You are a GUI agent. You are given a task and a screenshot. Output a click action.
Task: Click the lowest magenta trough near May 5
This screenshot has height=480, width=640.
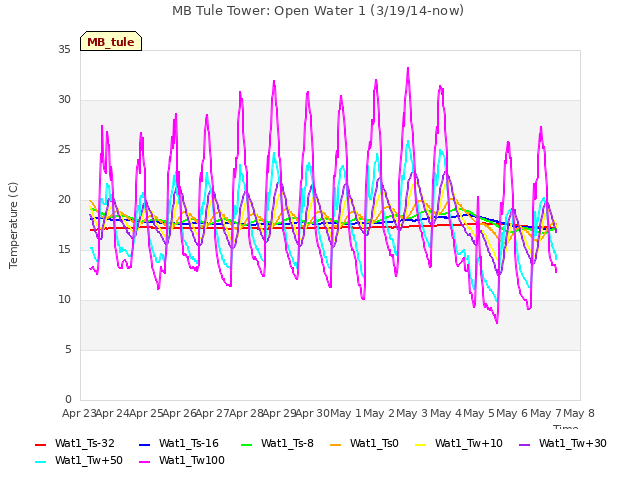point(497,323)
